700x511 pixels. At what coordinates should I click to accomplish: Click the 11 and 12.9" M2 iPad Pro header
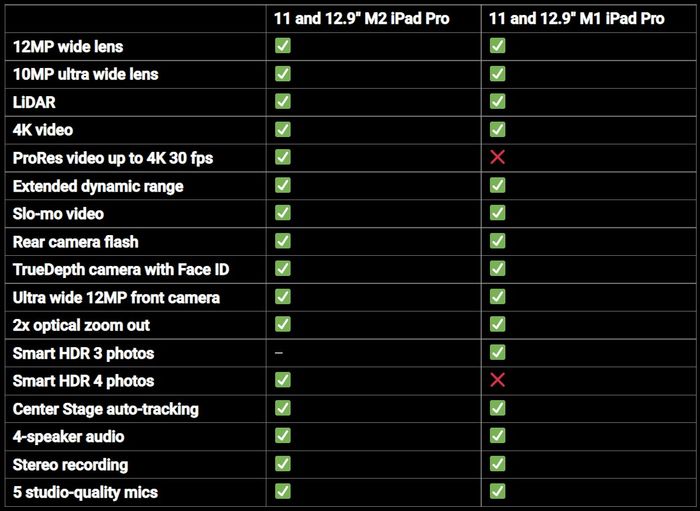[362, 18]
